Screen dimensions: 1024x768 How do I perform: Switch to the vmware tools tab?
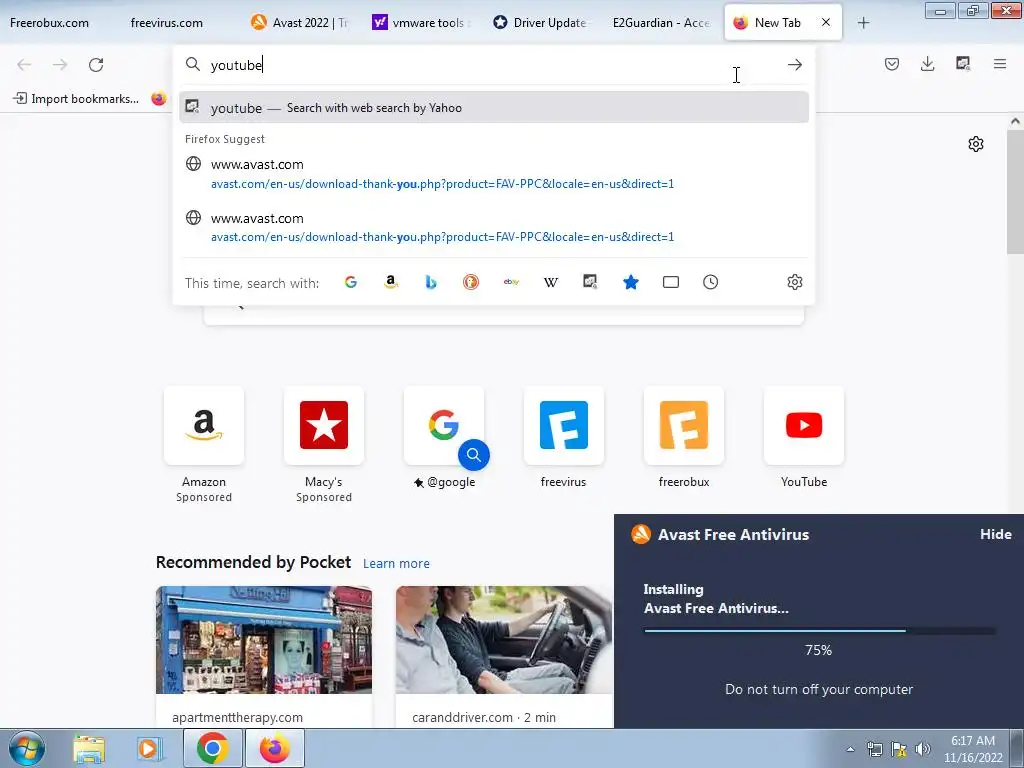421,23
